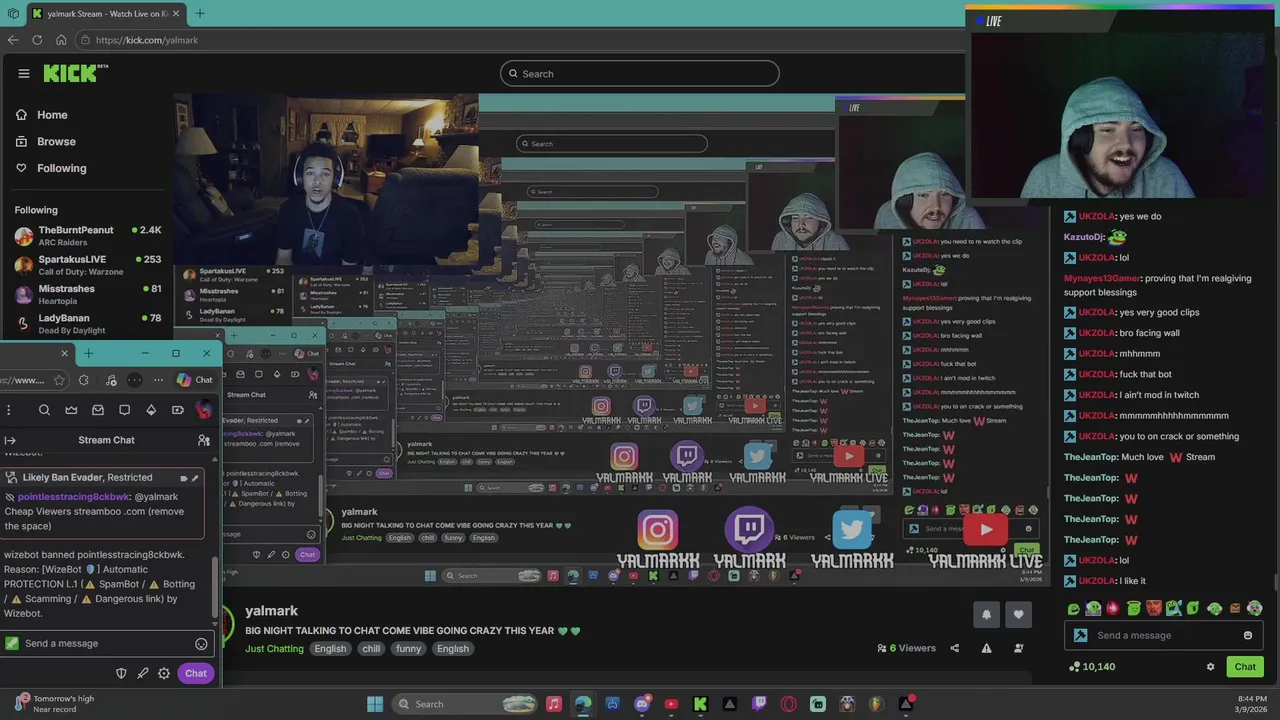Click the chill stream tag
Image resolution: width=1280 pixels, height=720 pixels.
[371, 648]
